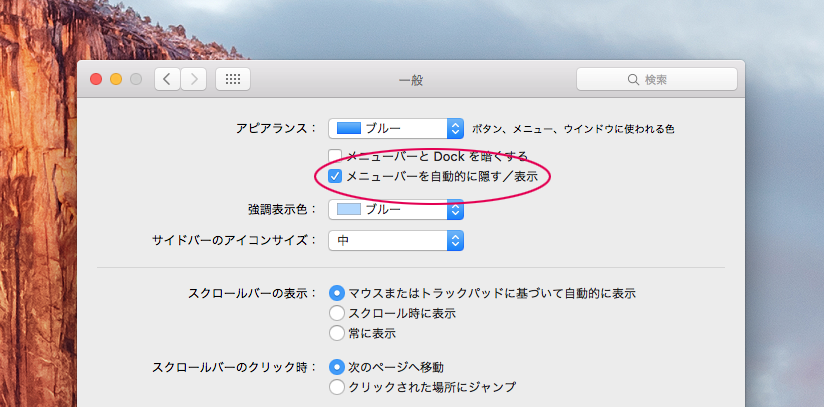This screenshot has width=824, height=407.
Task: Click blue swatch in アピアランス popup
Action: click(x=348, y=128)
